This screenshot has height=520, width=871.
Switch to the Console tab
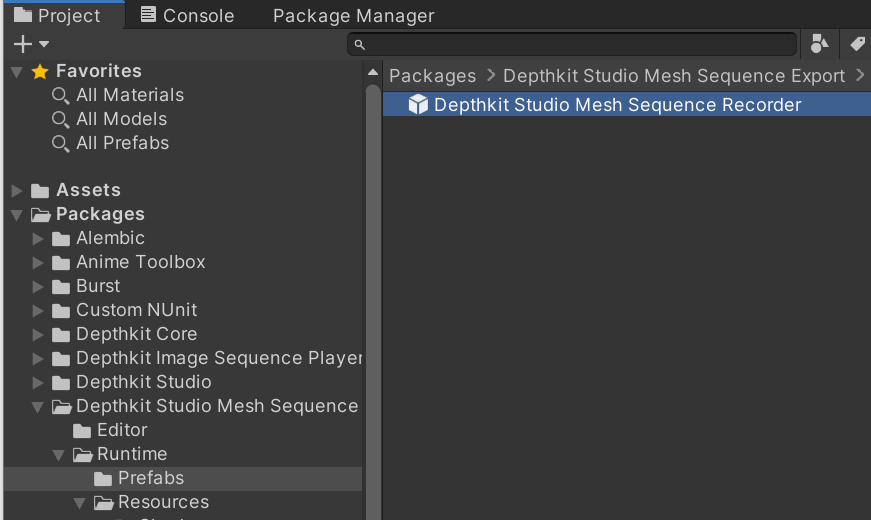click(x=187, y=15)
